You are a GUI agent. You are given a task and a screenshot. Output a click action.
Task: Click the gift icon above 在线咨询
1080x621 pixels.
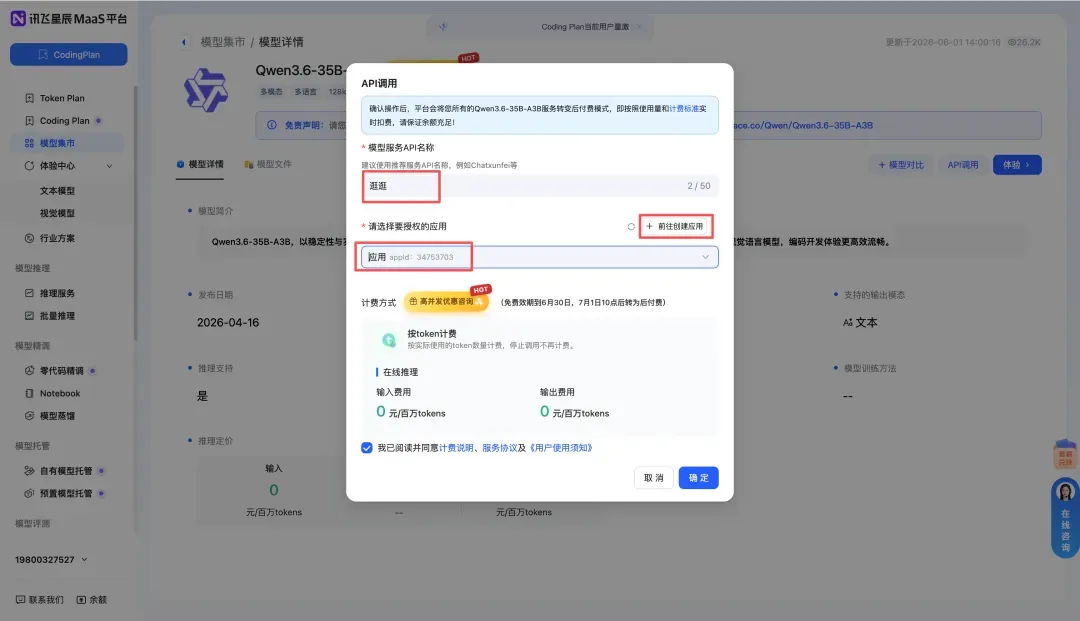(1065, 454)
